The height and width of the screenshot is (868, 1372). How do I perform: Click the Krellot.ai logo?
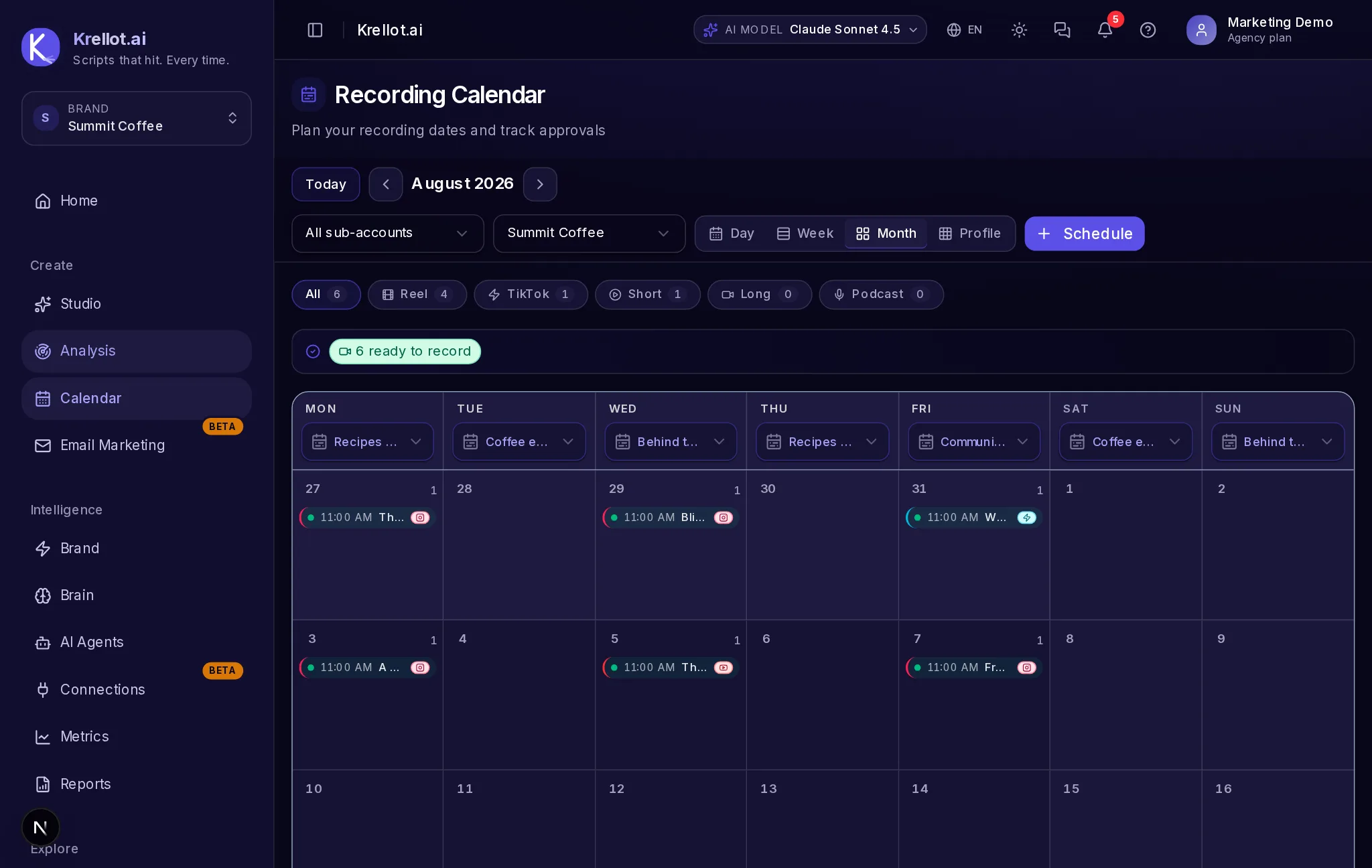pos(41,47)
